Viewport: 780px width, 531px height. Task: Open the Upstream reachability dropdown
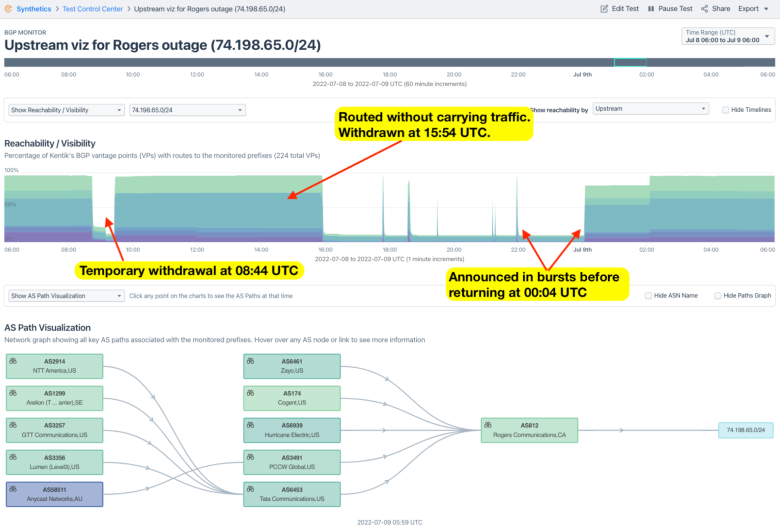click(x=651, y=108)
